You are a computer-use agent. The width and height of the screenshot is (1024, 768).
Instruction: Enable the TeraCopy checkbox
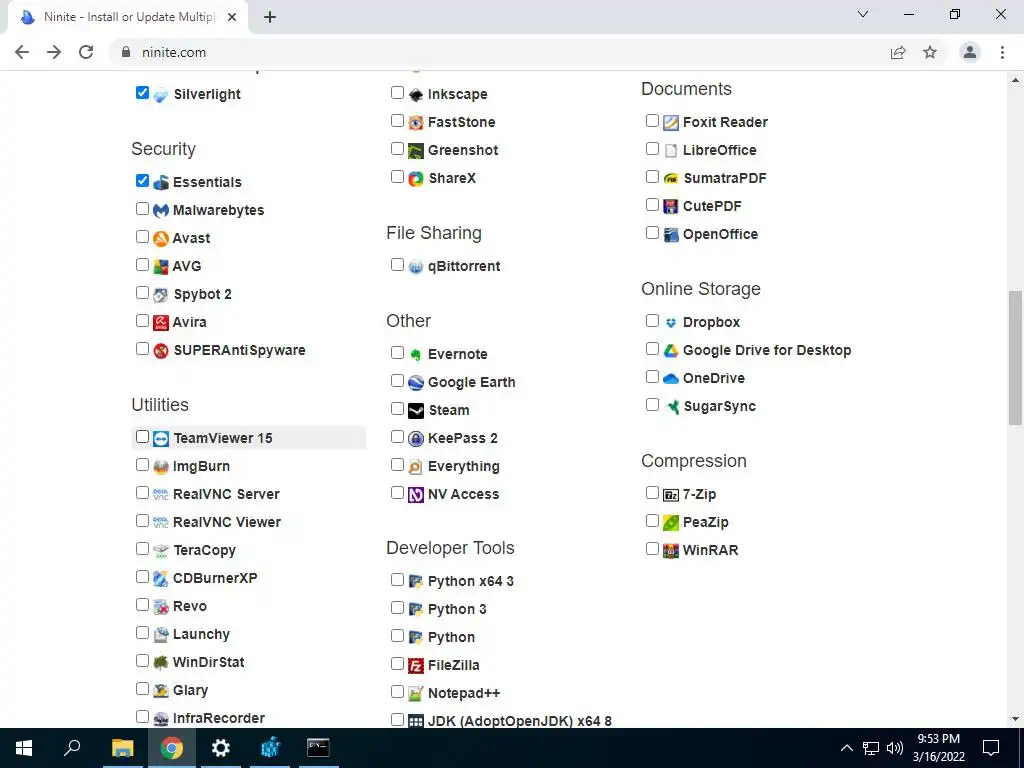pyautogui.click(x=142, y=549)
